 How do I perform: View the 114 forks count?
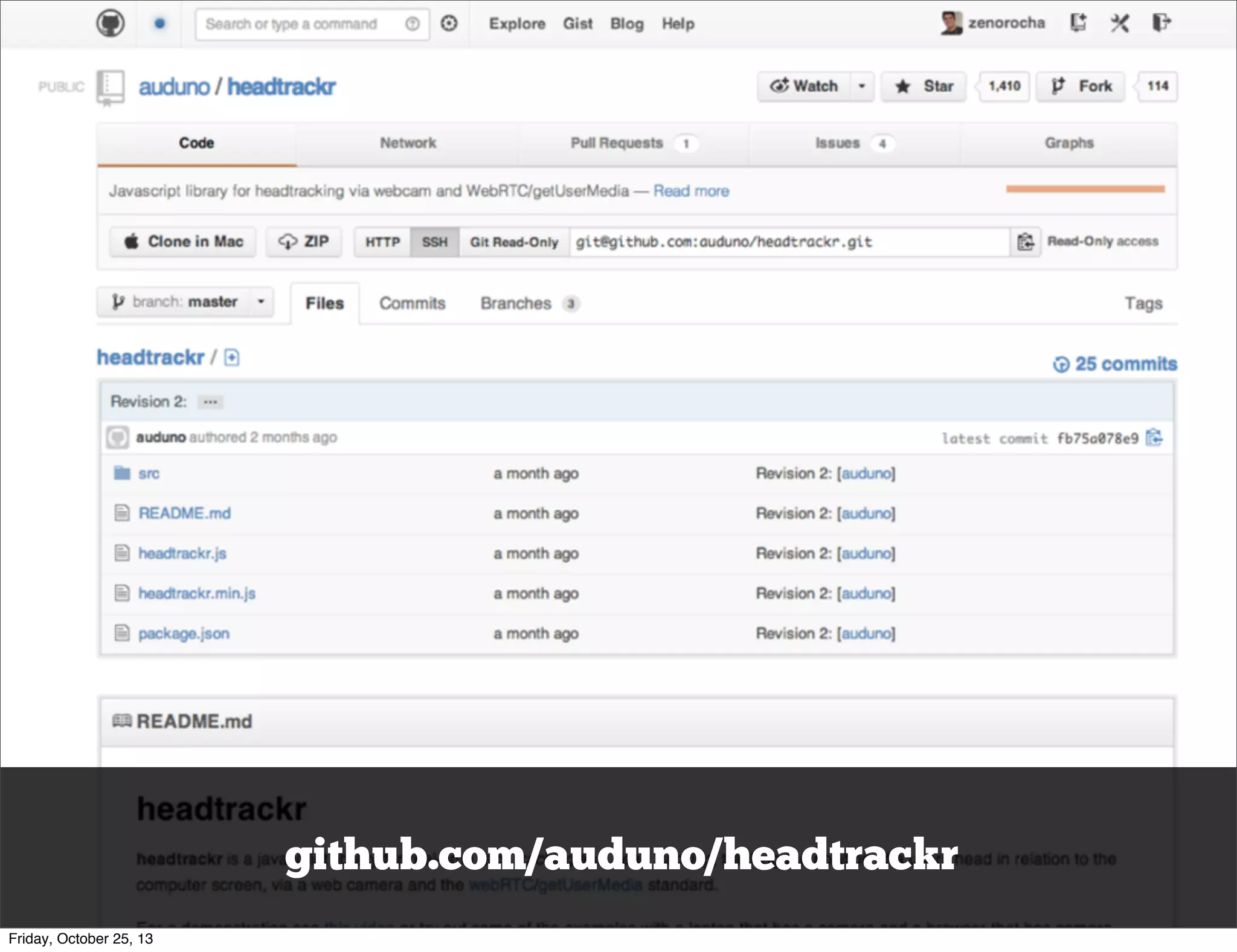pos(1157,86)
